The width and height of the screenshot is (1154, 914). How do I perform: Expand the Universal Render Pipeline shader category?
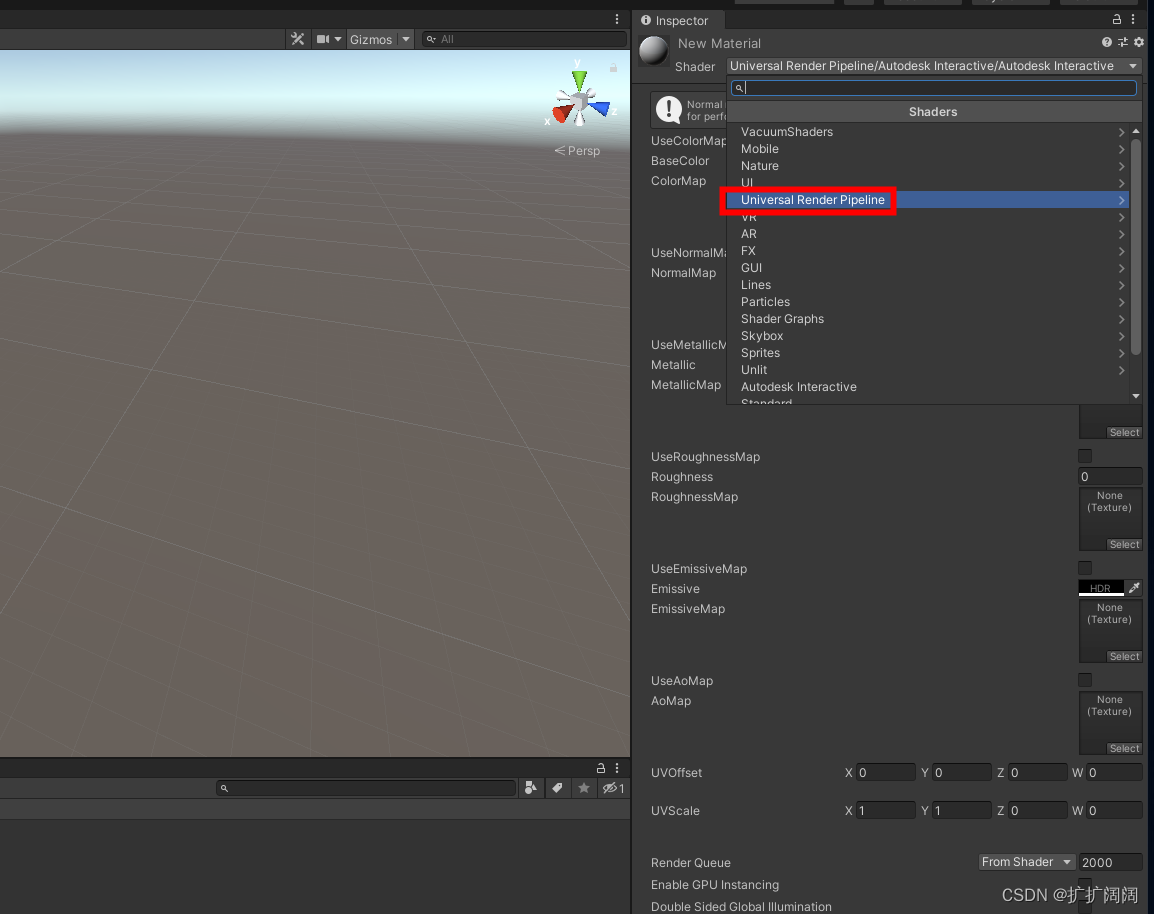coord(812,200)
